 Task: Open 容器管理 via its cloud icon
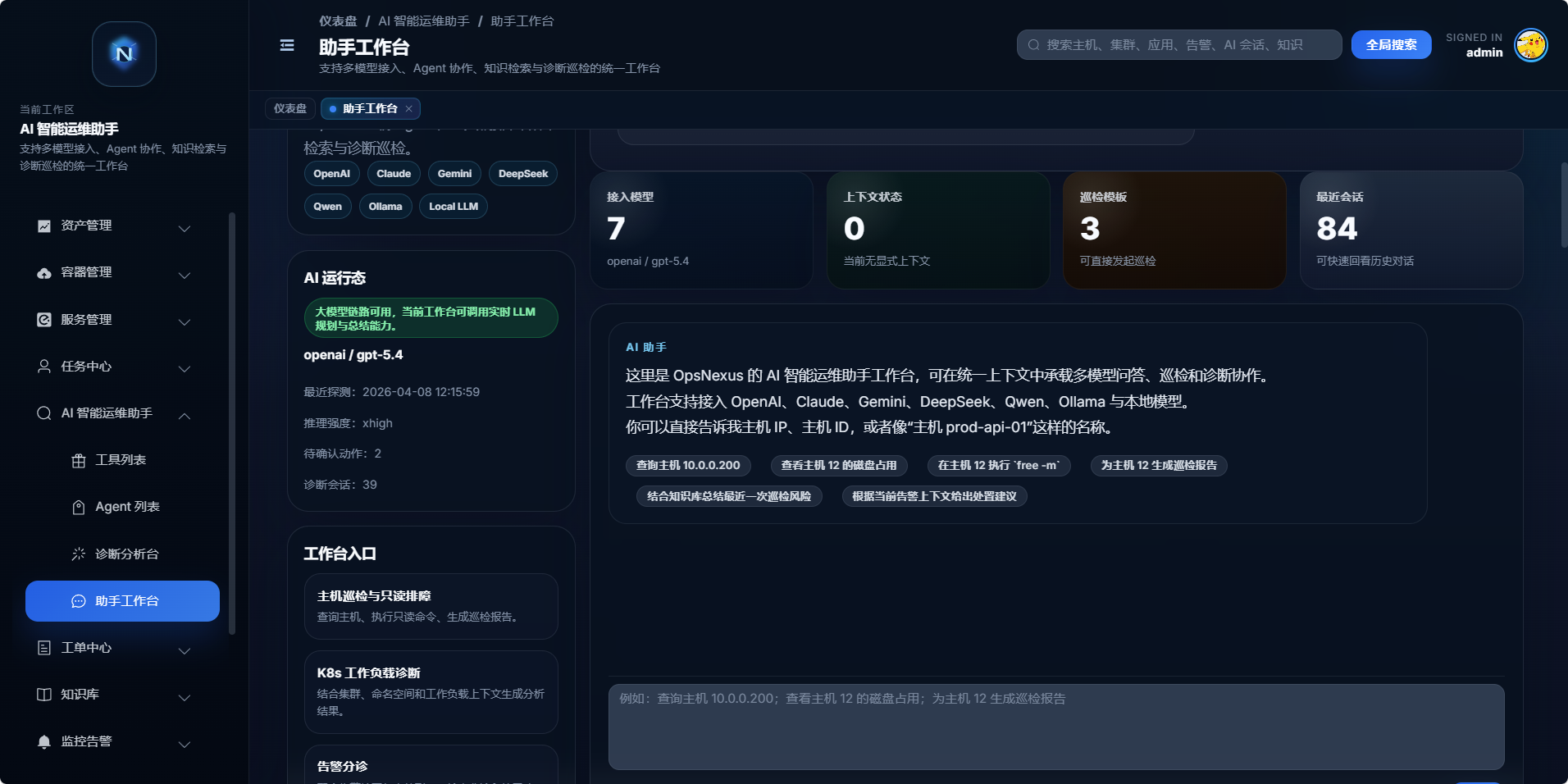pos(43,272)
